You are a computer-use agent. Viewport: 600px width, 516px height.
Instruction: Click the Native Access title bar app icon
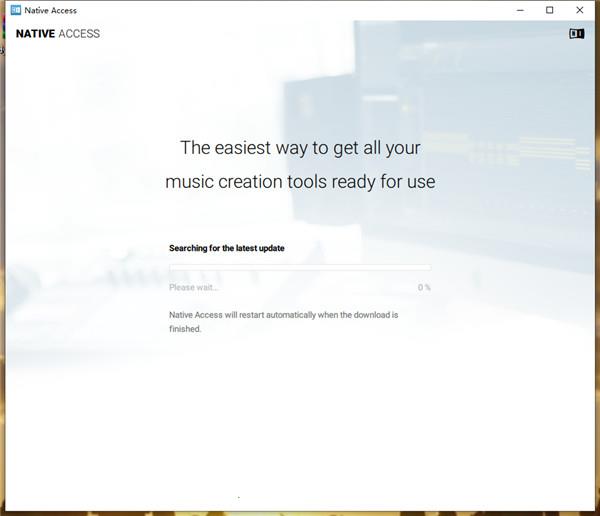click(16, 10)
